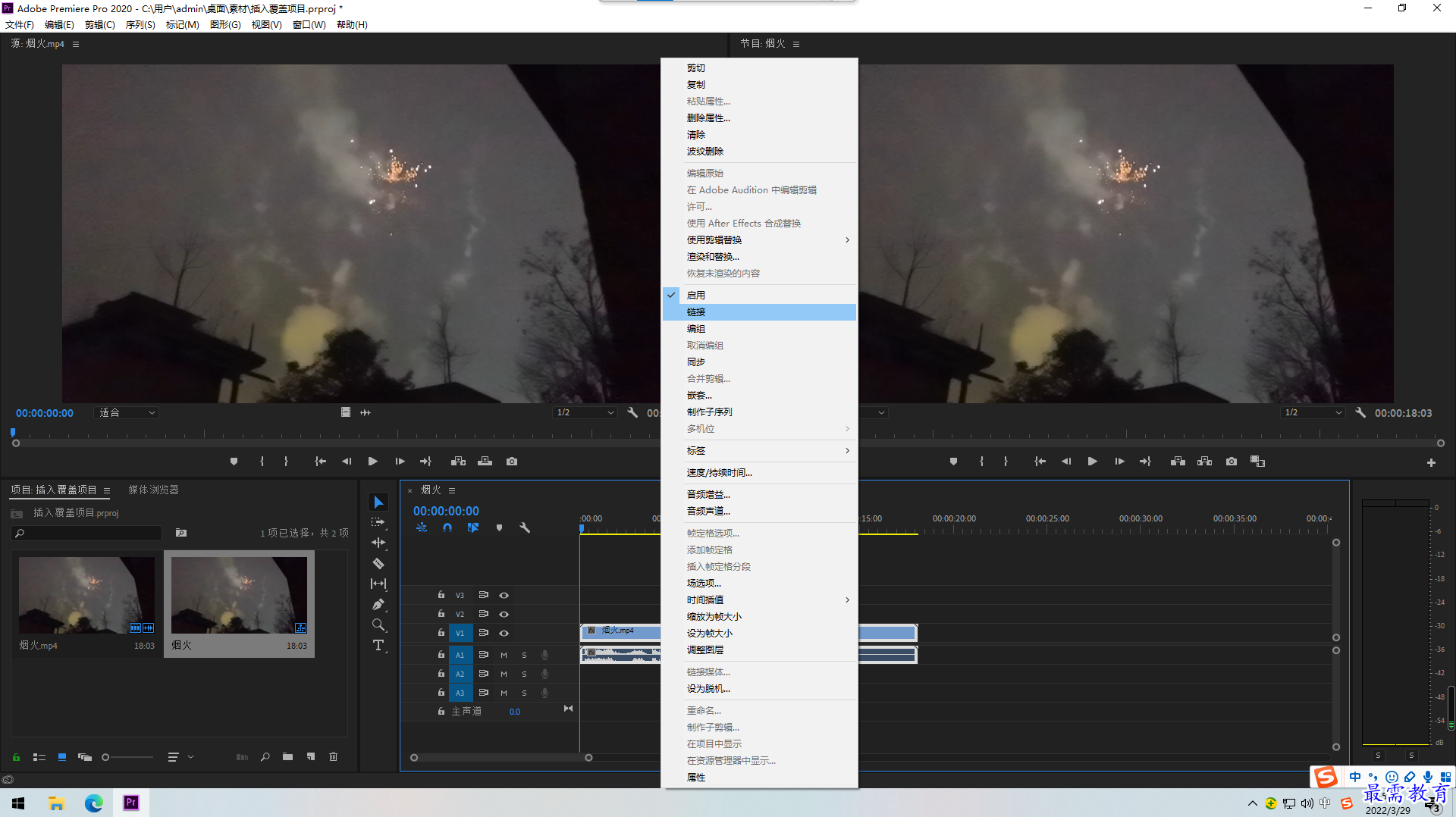
Task: Toggle Snap in timeline
Action: tap(447, 527)
